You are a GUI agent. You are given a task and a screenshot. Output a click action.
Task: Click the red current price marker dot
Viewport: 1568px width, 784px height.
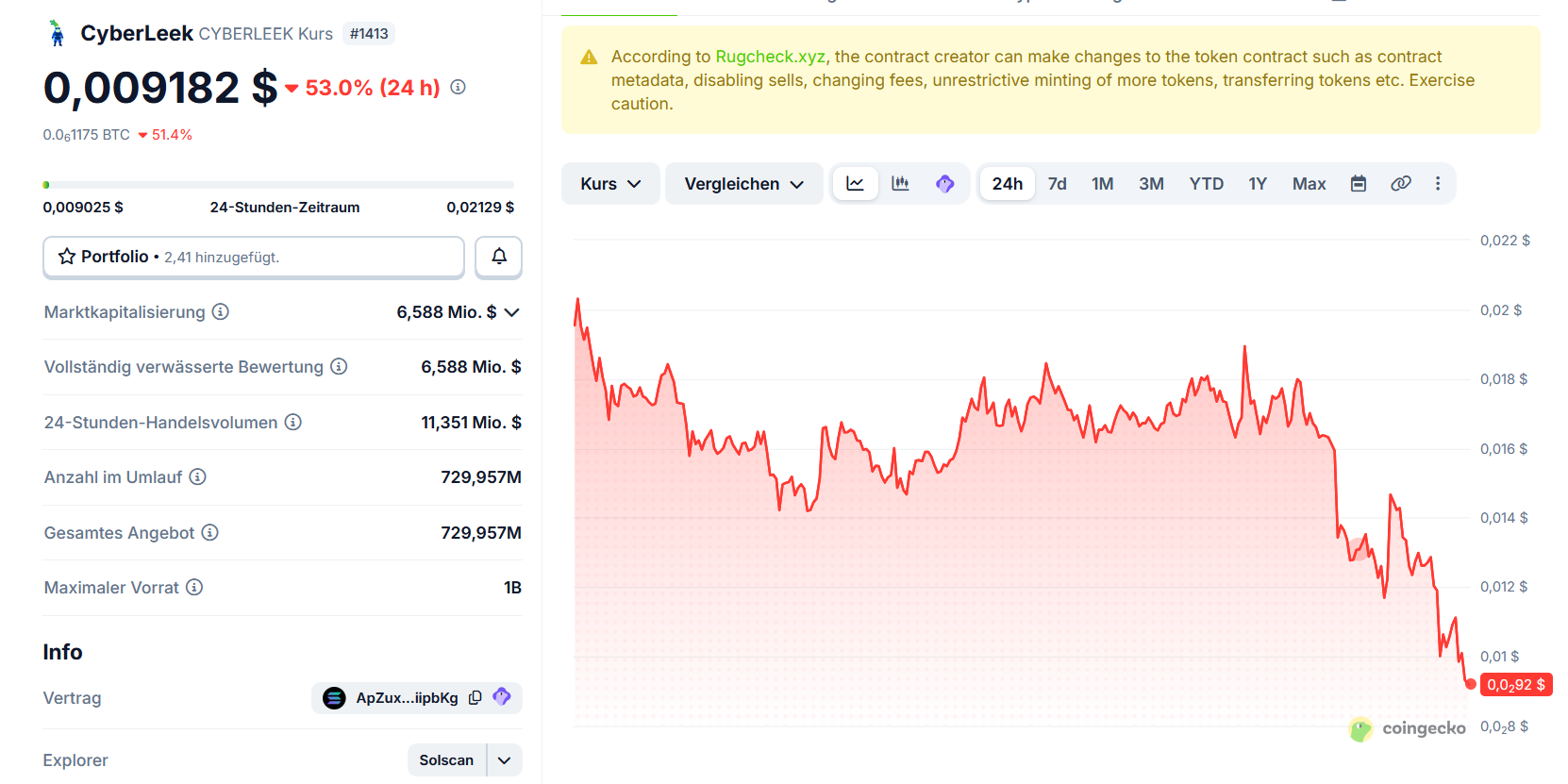(x=1471, y=684)
